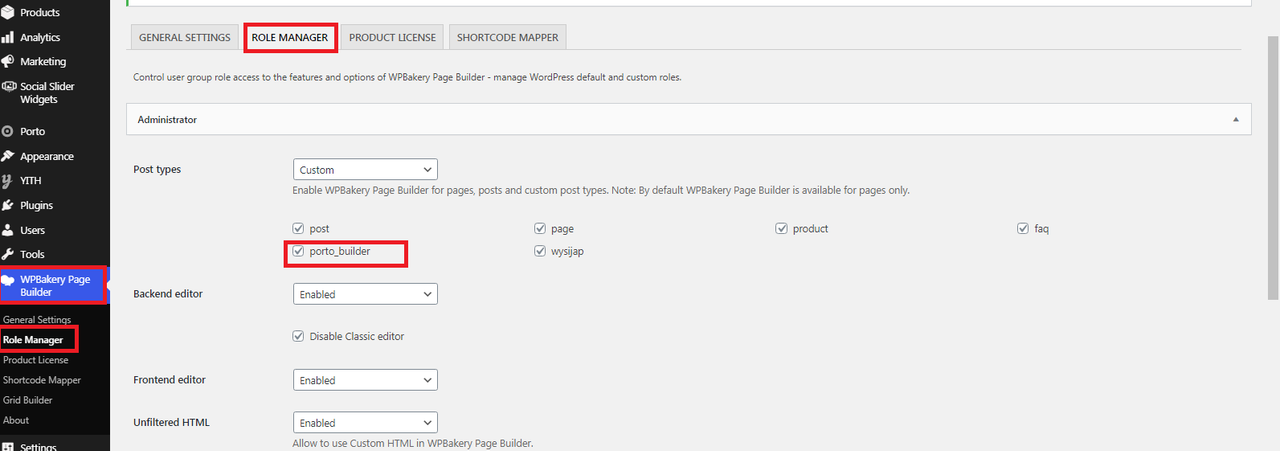Screen dimensions: 1280x451
Task: Click the Porto theme icon
Action: [8, 132]
